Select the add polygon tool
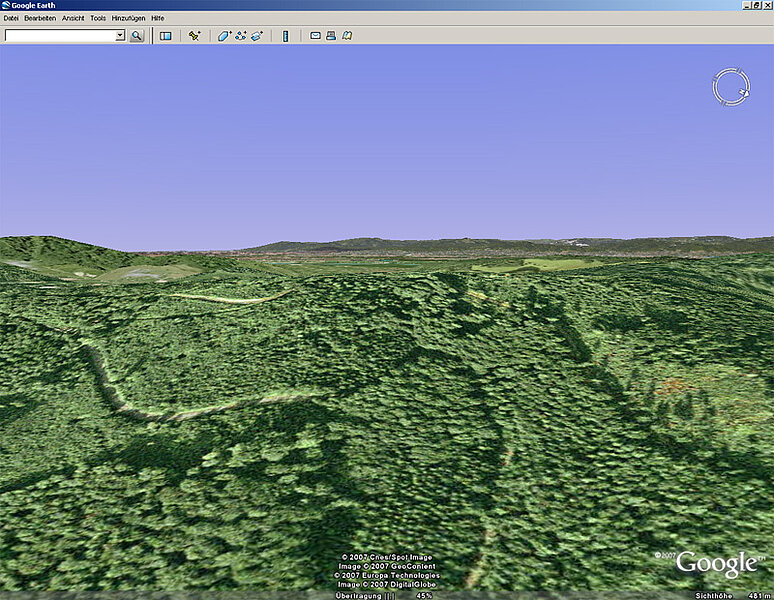Screen dimensions: 774x600 225,36
